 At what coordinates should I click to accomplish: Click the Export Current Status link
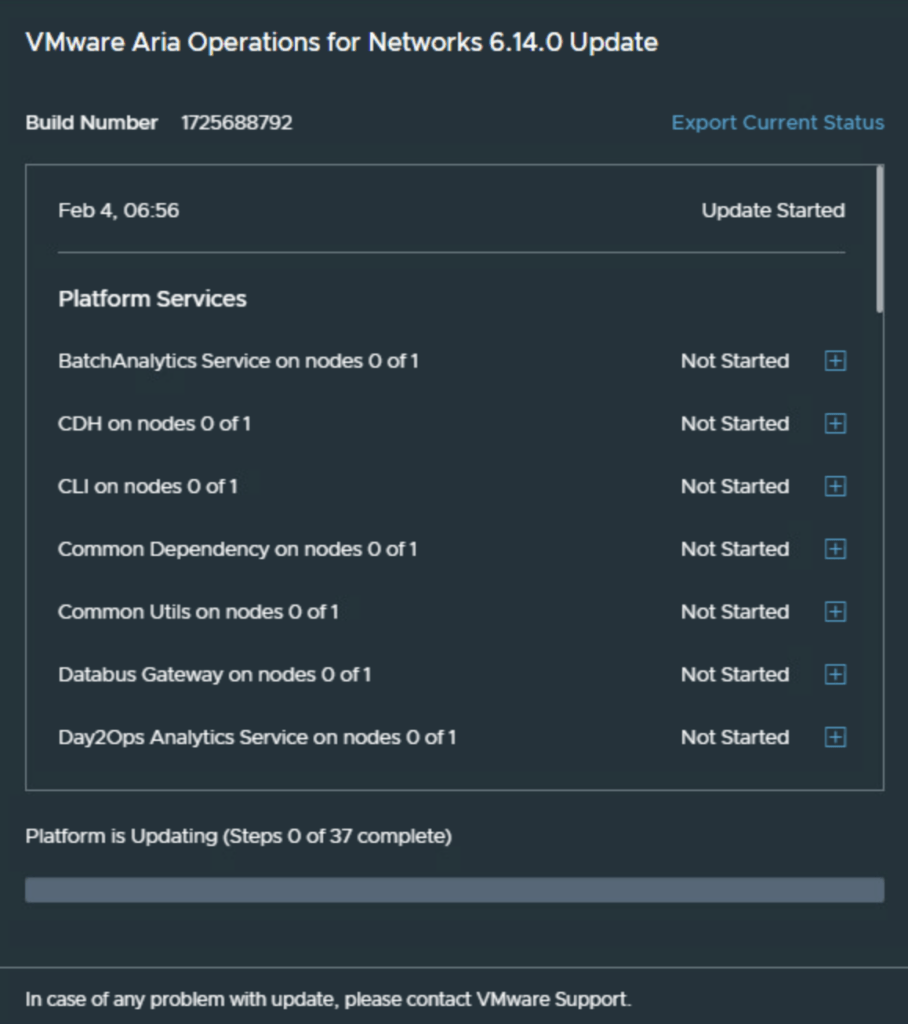click(x=777, y=123)
